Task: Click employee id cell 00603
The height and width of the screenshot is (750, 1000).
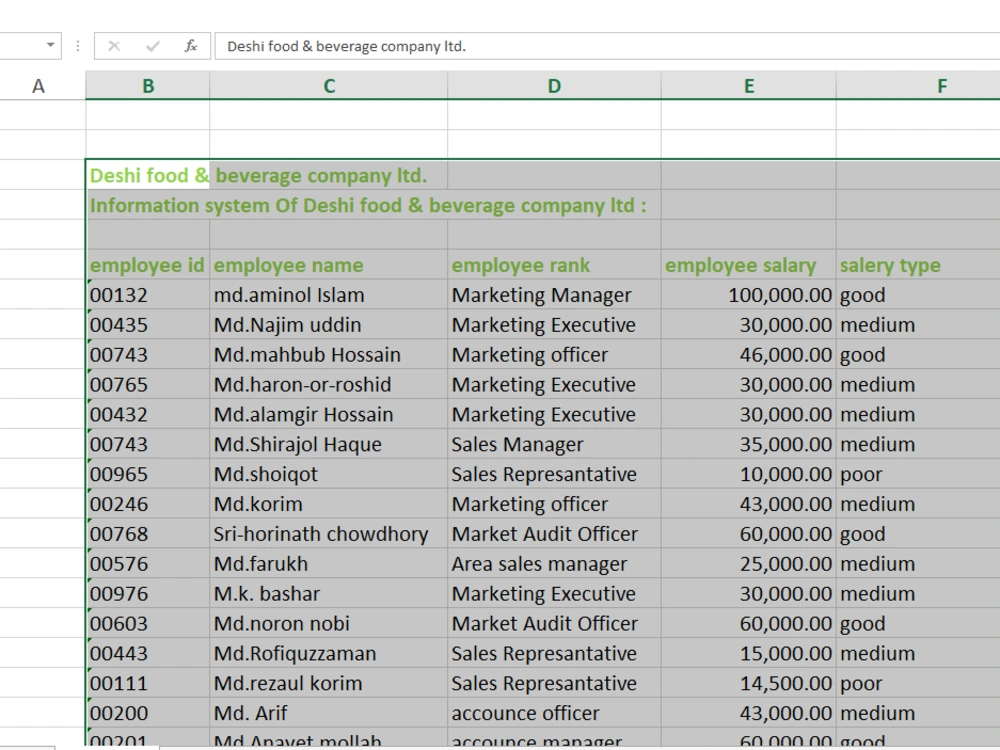Action: pyautogui.click(x=148, y=623)
